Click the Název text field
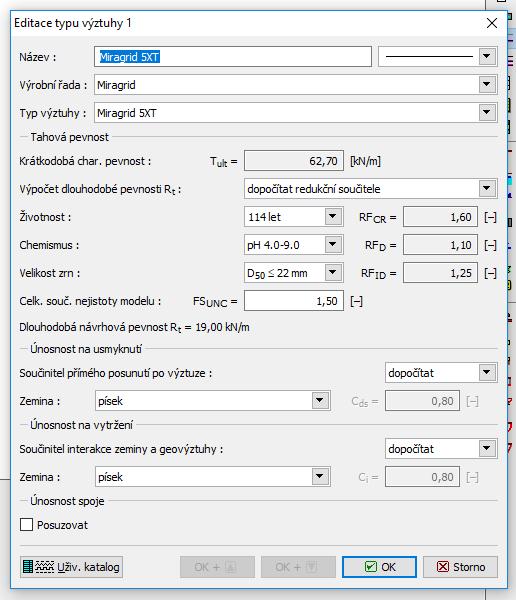The image size is (516, 600). coord(233,57)
